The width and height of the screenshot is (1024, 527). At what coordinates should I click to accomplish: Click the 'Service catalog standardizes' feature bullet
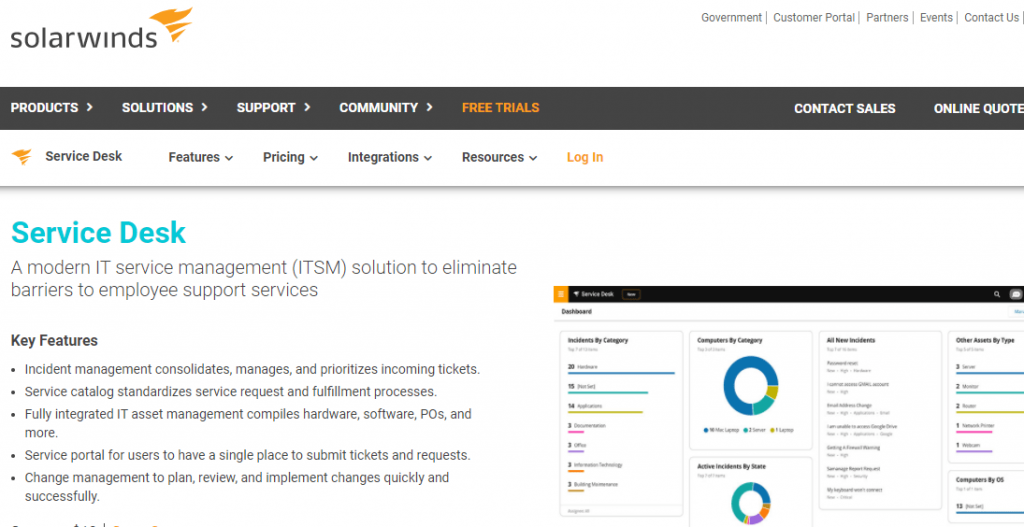pyautogui.click(x=231, y=392)
